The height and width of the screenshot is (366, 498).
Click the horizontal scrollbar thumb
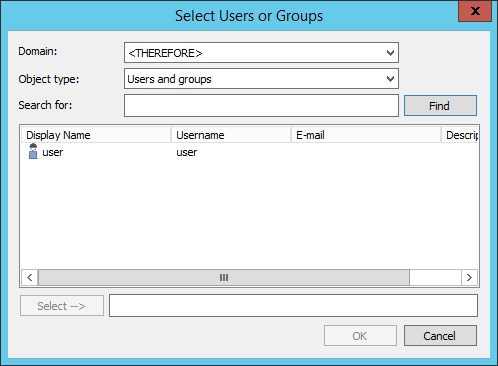(x=224, y=277)
